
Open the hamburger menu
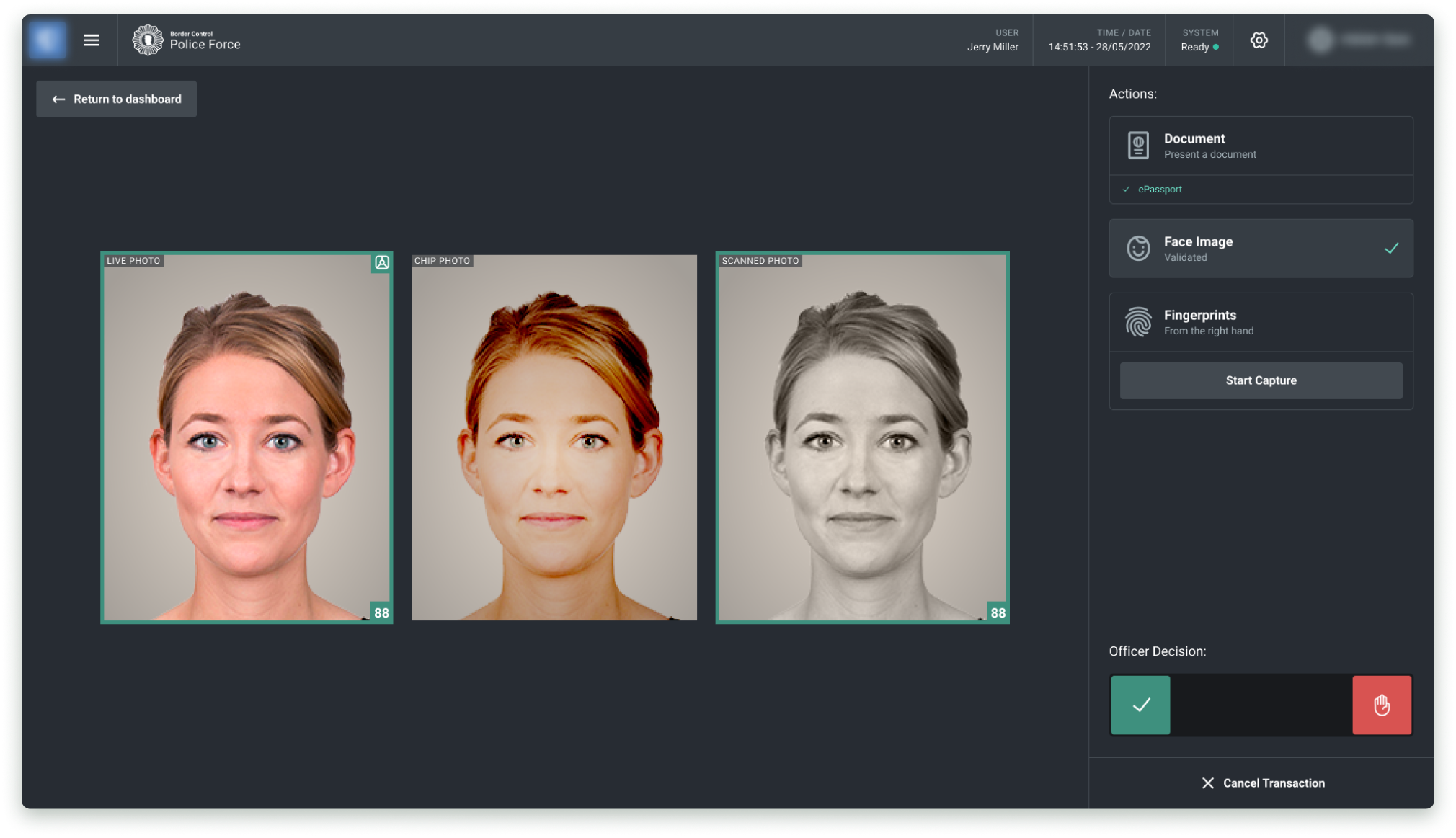coord(91,40)
